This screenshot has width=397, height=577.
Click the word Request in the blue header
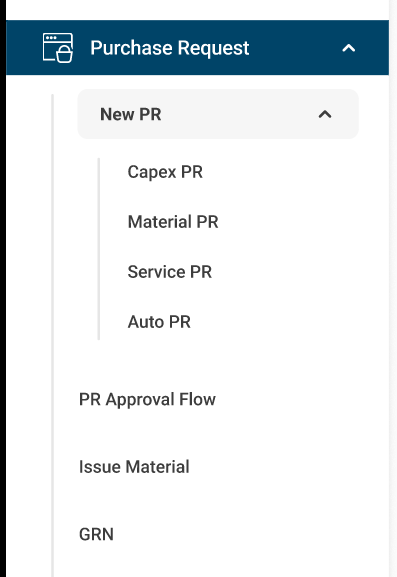point(214,48)
